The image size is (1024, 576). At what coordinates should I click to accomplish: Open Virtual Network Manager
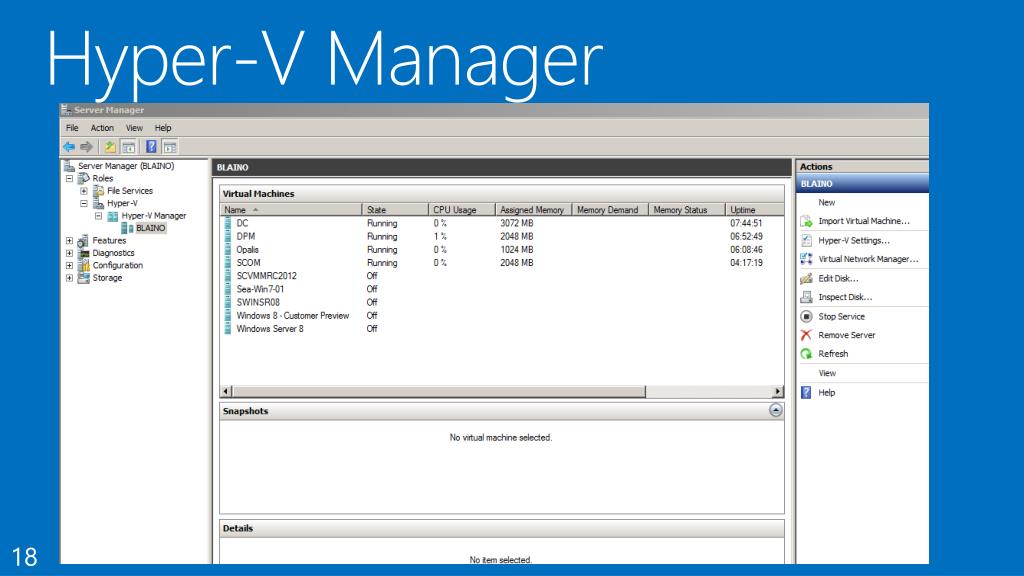[868, 259]
